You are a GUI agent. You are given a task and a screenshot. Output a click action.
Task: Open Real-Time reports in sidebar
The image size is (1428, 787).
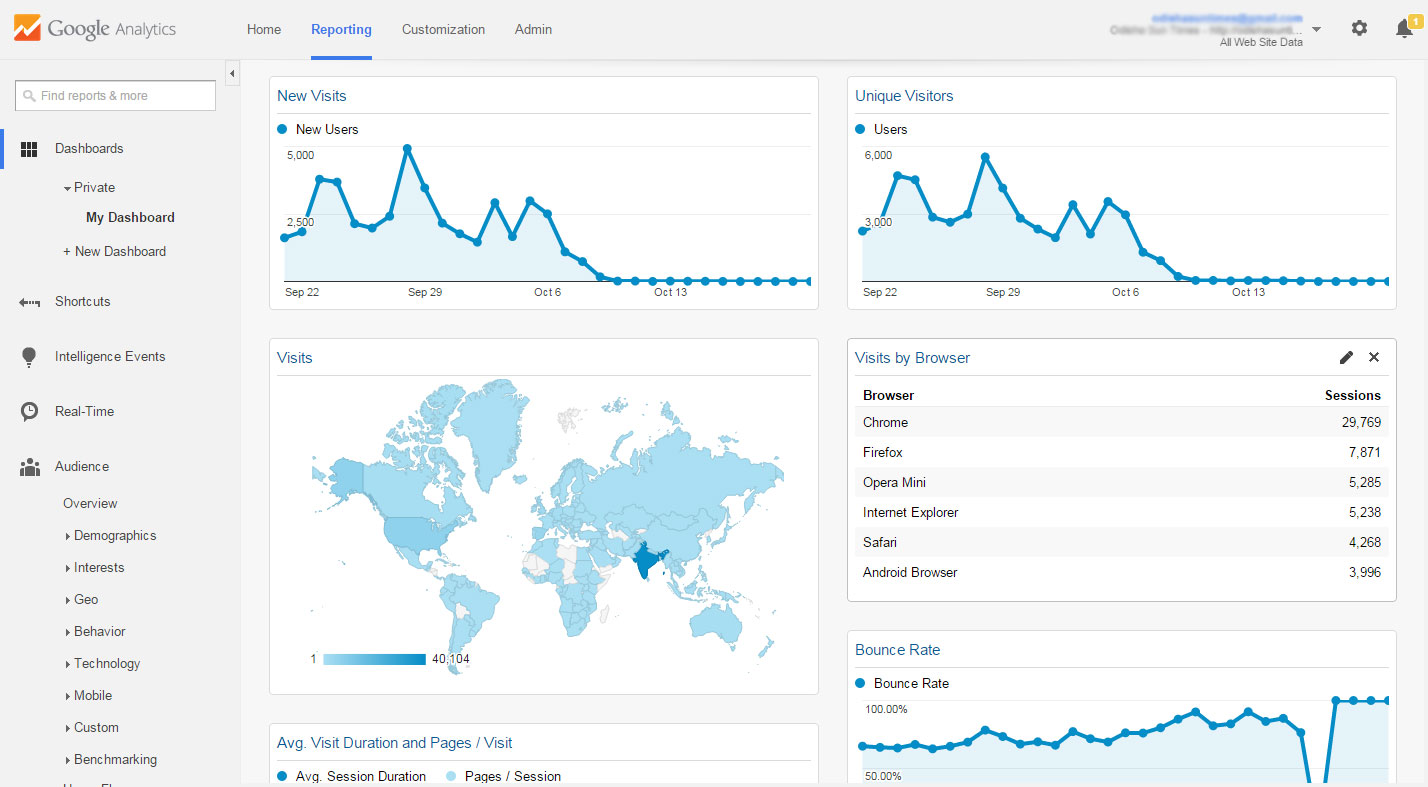tap(84, 412)
